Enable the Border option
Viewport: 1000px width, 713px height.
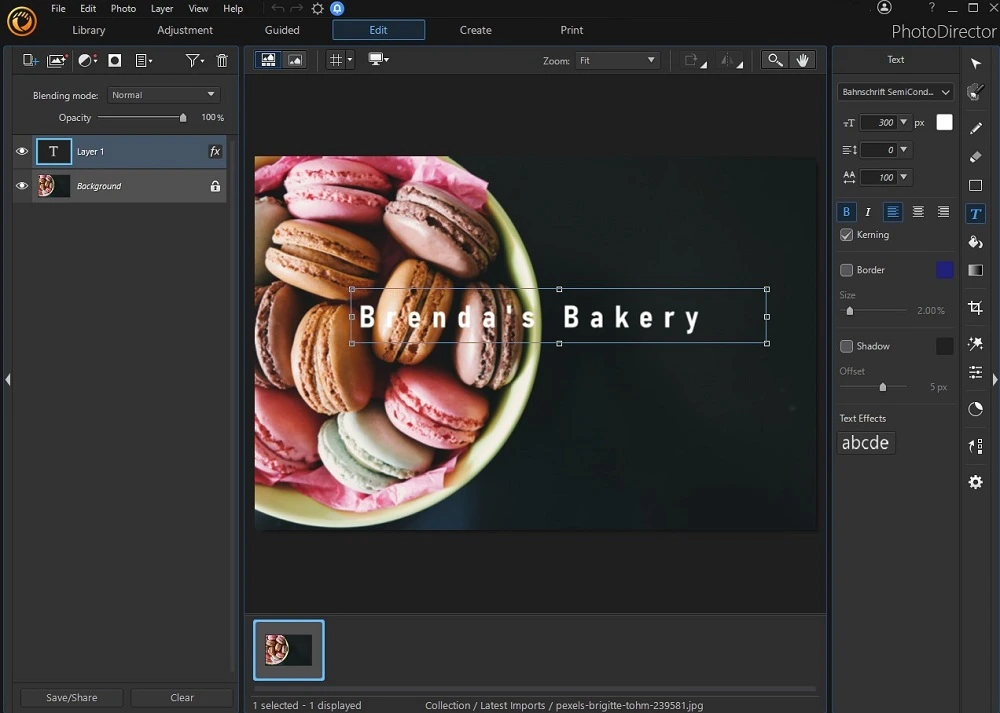(x=846, y=269)
